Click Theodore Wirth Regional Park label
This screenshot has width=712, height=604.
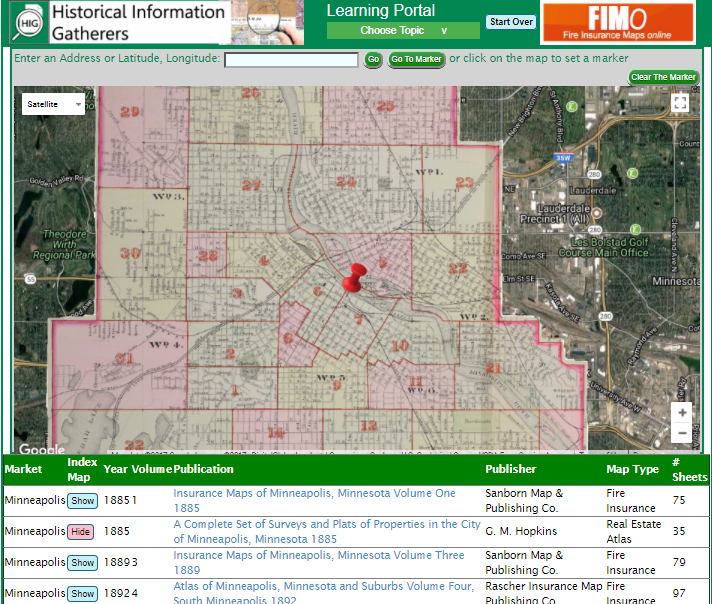pyautogui.click(x=64, y=245)
